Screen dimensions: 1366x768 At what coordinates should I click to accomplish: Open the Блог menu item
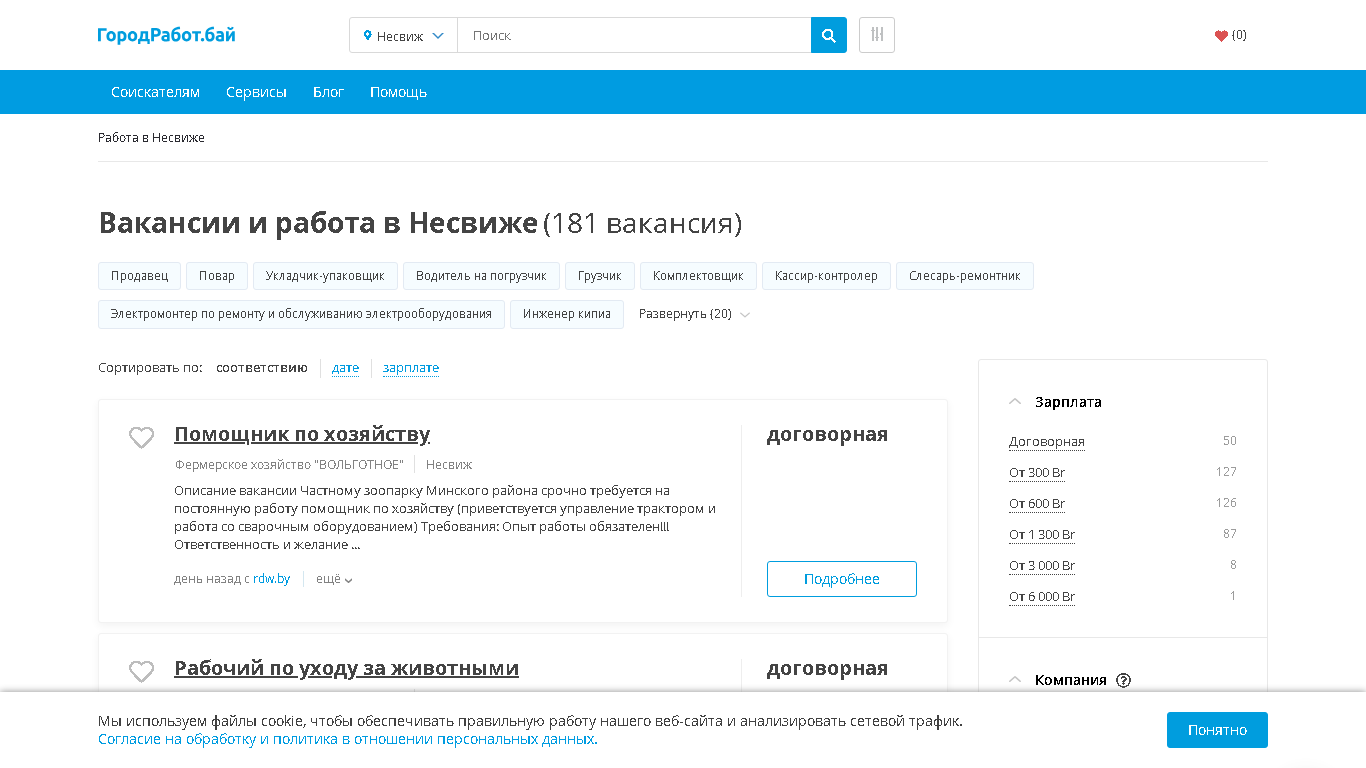(328, 92)
